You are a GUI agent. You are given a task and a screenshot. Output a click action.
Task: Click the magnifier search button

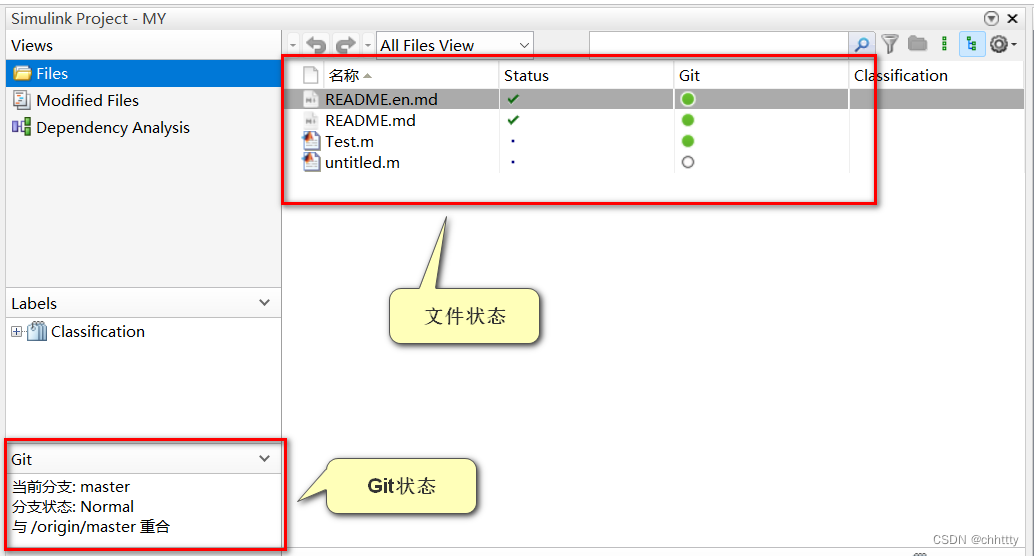(861, 45)
